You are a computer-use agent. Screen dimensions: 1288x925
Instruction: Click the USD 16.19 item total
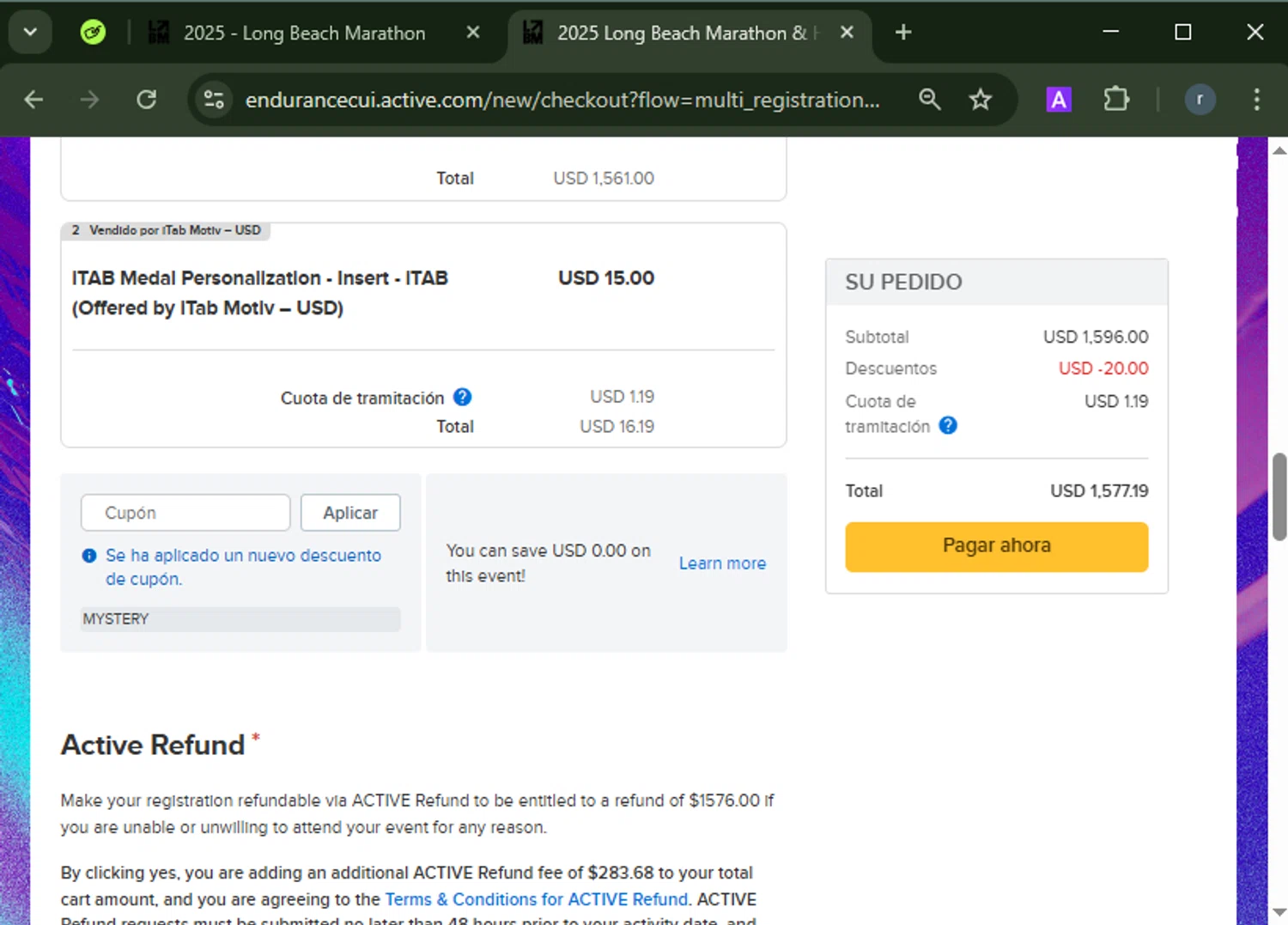pyautogui.click(x=617, y=426)
